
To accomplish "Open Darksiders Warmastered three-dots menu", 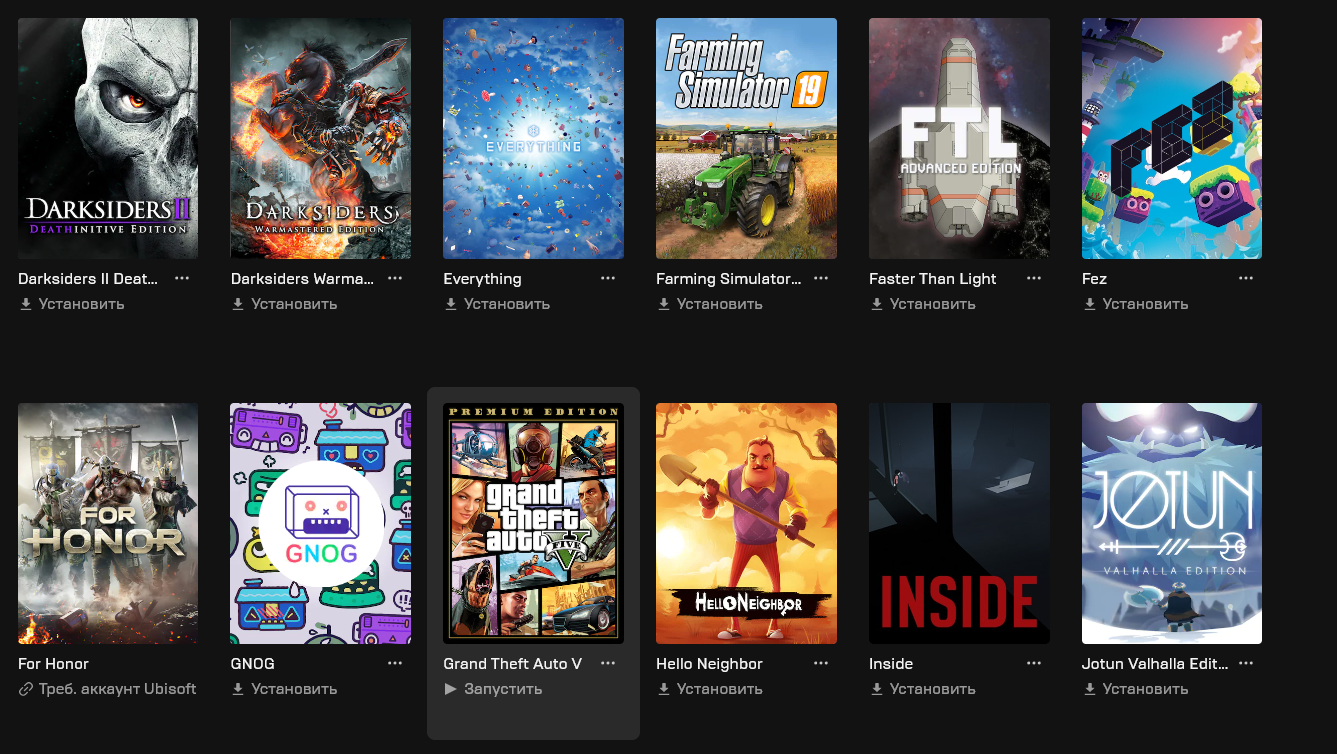I will click(395, 278).
